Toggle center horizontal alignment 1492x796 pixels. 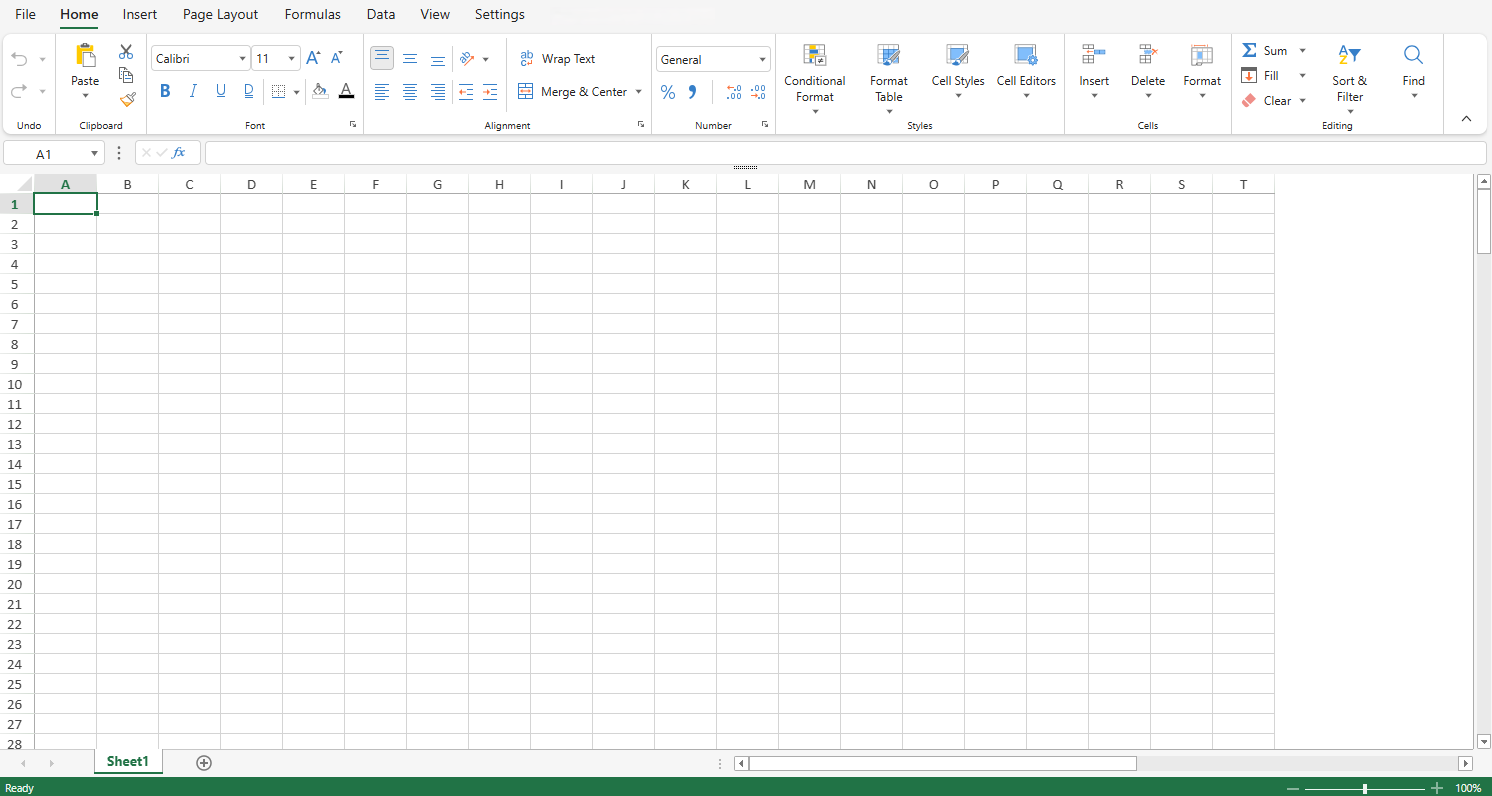click(410, 91)
